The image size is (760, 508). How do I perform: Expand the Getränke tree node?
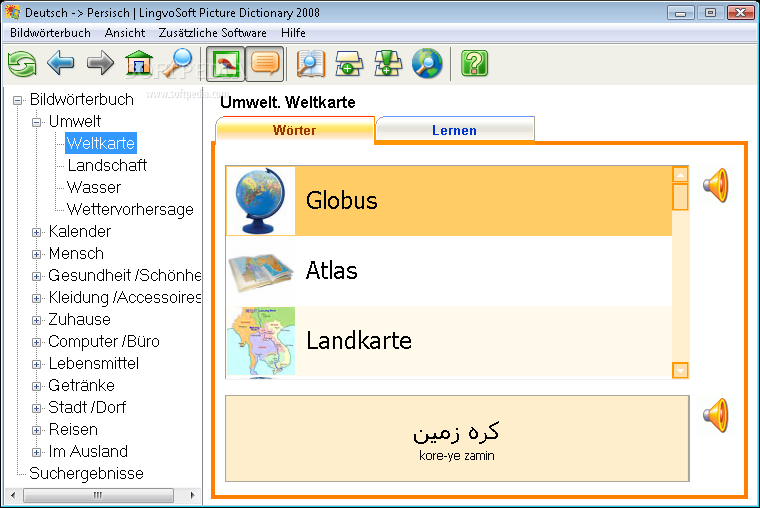pyautogui.click(x=36, y=386)
